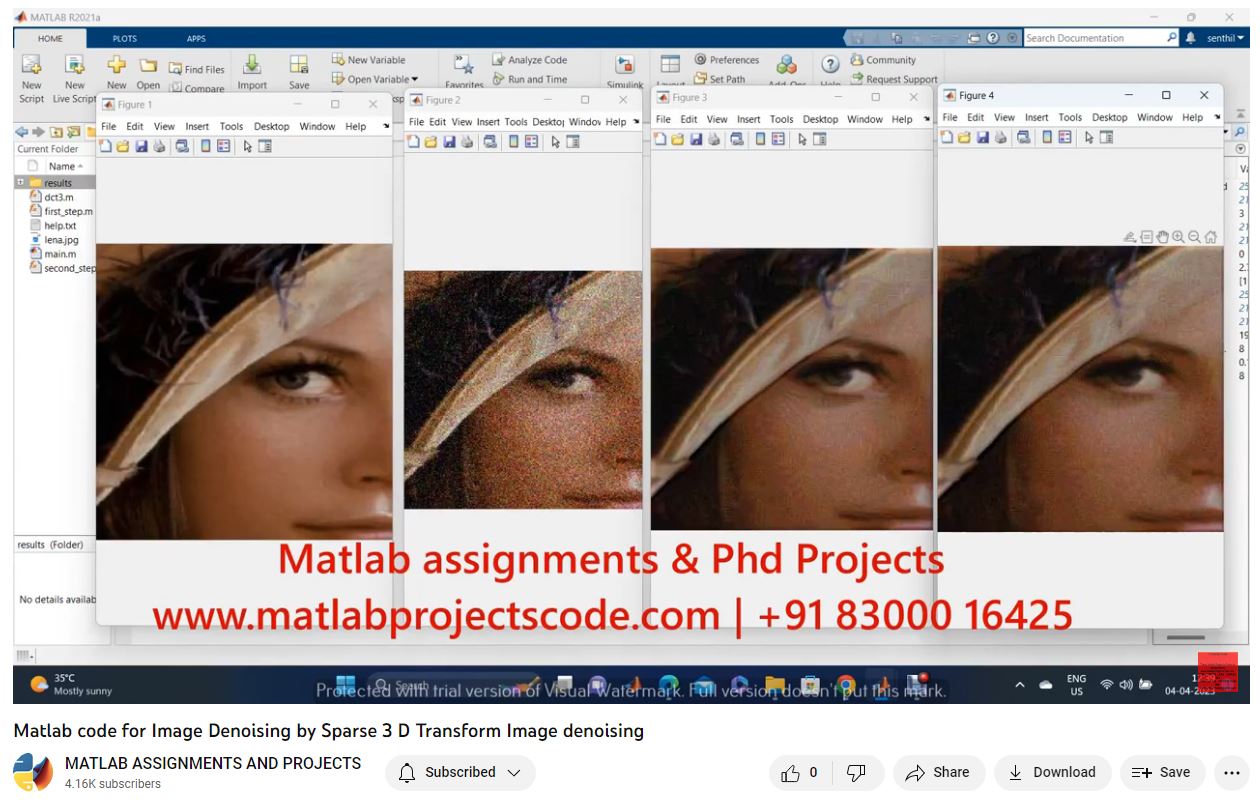Click the Simulink icon in the ribbon
Image resolution: width=1260 pixels, height=804 pixels.
click(x=624, y=66)
